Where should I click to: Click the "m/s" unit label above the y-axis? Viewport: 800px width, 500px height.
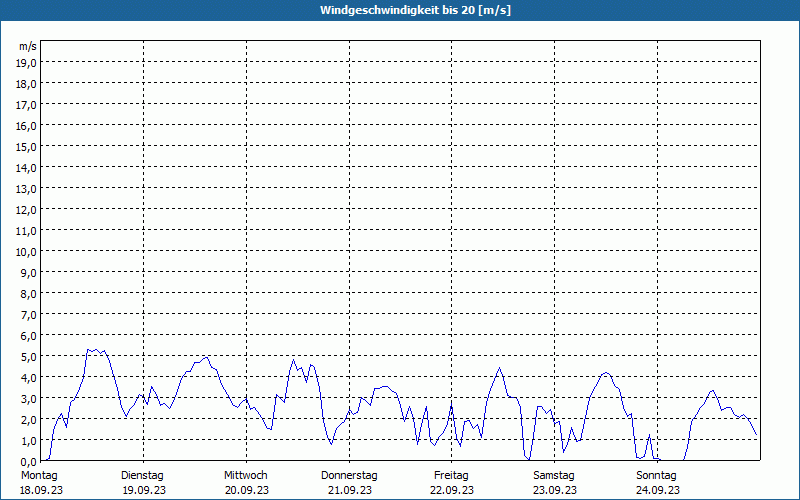pyautogui.click(x=28, y=46)
